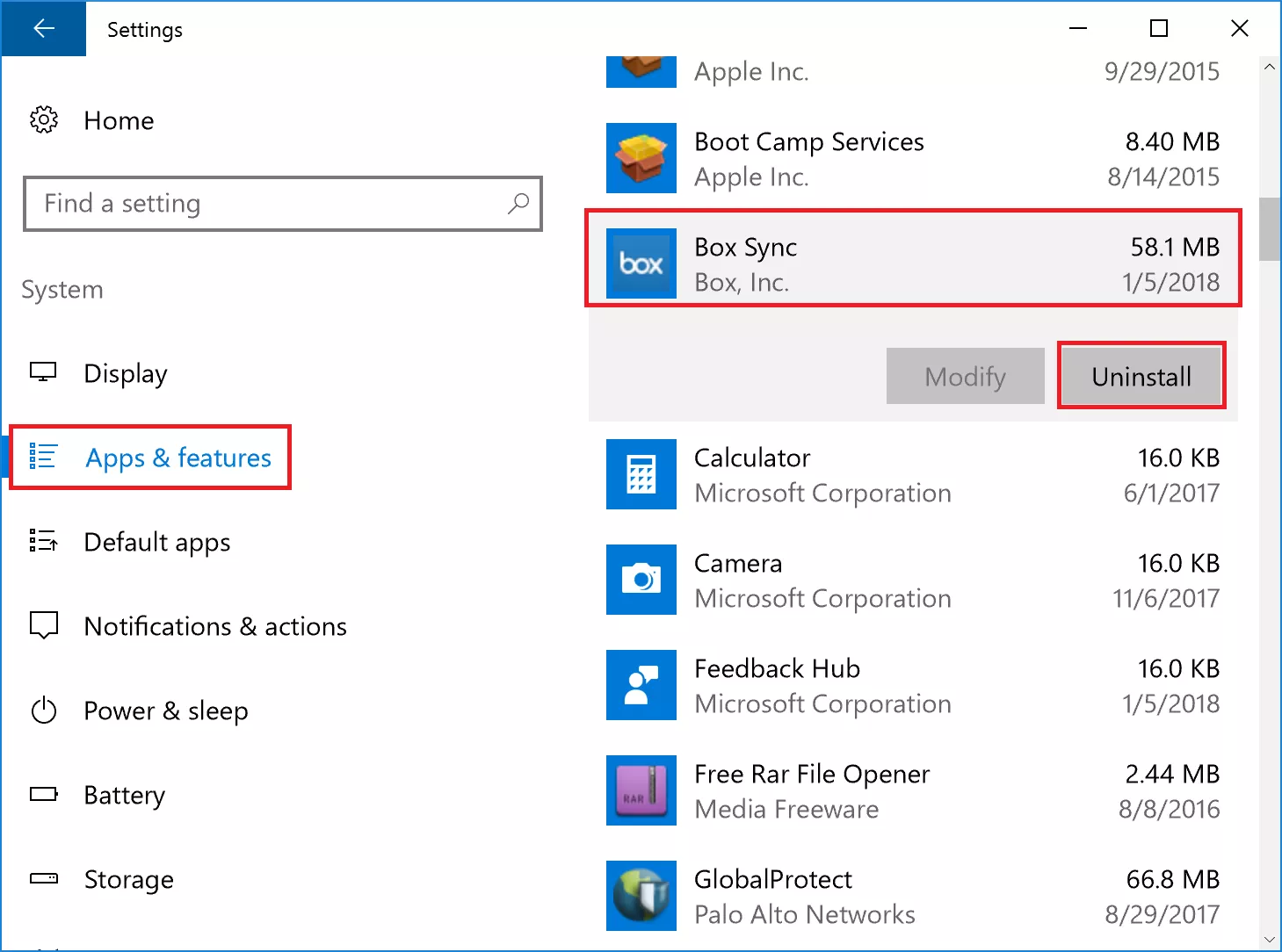Click the 58.1 MB size value

[1175, 247]
